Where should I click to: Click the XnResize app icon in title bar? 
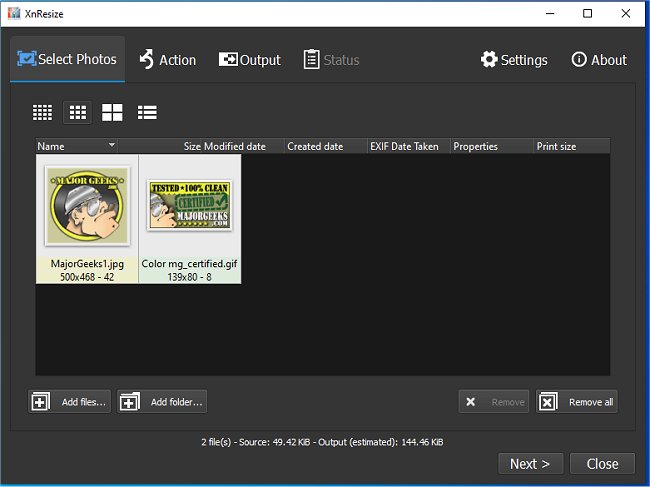click(x=14, y=13)
